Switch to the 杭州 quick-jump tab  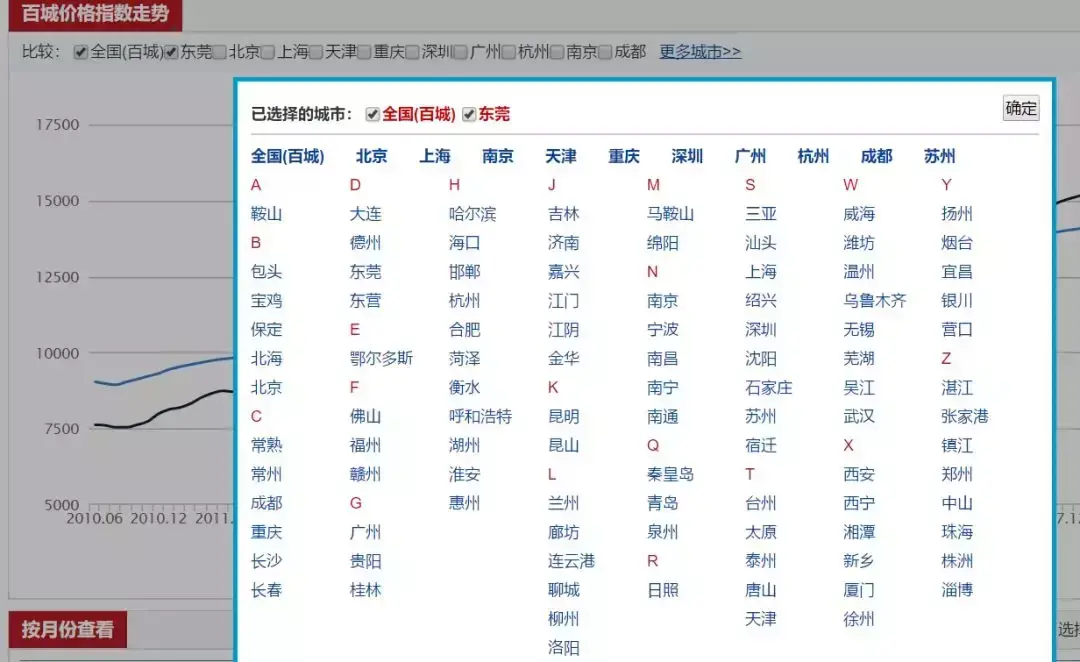point(813,156)
